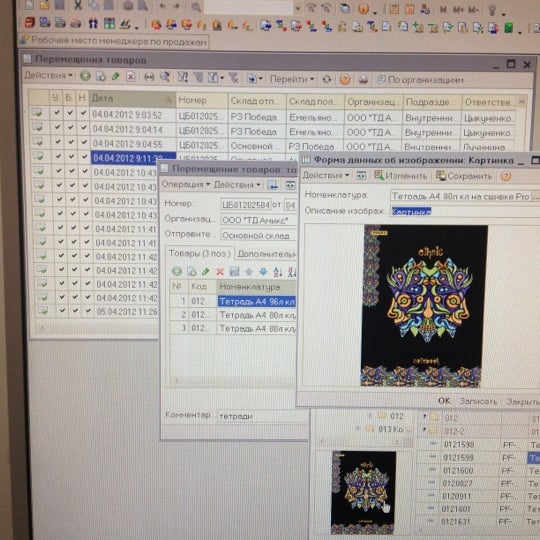Refresh the Перемещения товаров list
The image size is (540, 540).
[x=326, y=80]
